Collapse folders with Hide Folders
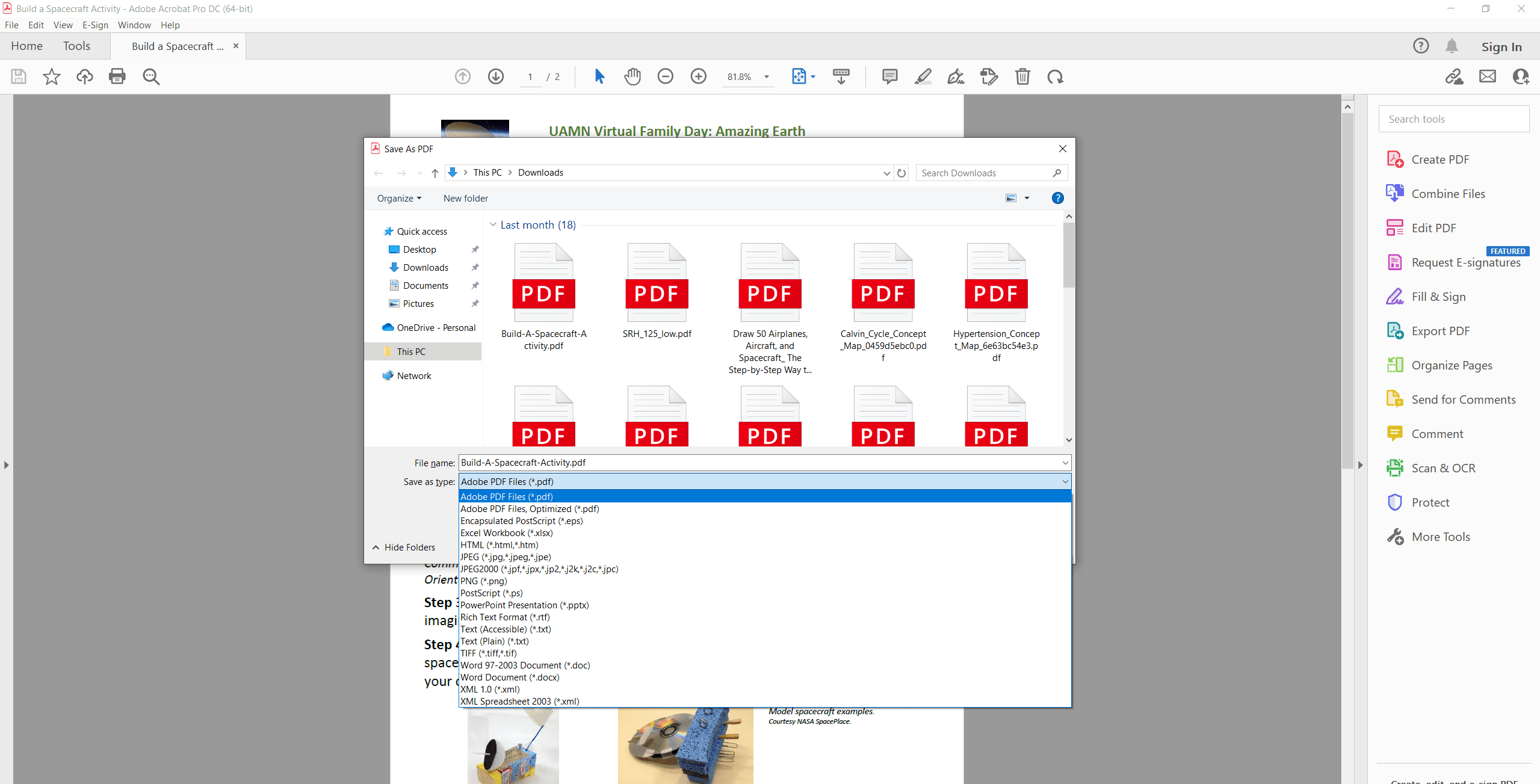The width and height of the screenshot is (1540, 784). pos(404,548)
